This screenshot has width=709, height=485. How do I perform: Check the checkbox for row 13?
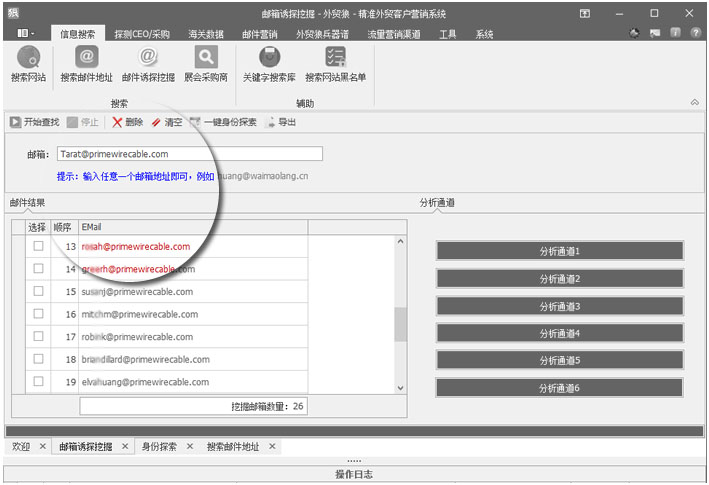pyautogui.click(x=38, y=246)
